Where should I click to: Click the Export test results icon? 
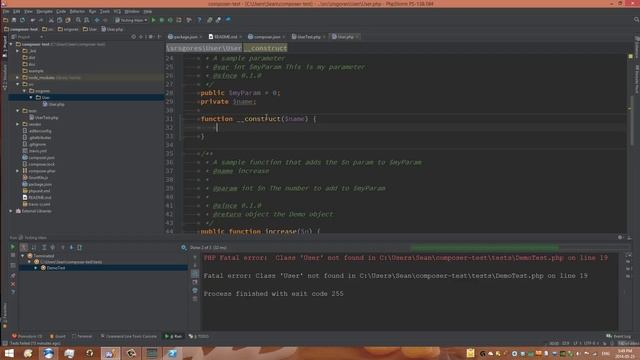point(80,247)
